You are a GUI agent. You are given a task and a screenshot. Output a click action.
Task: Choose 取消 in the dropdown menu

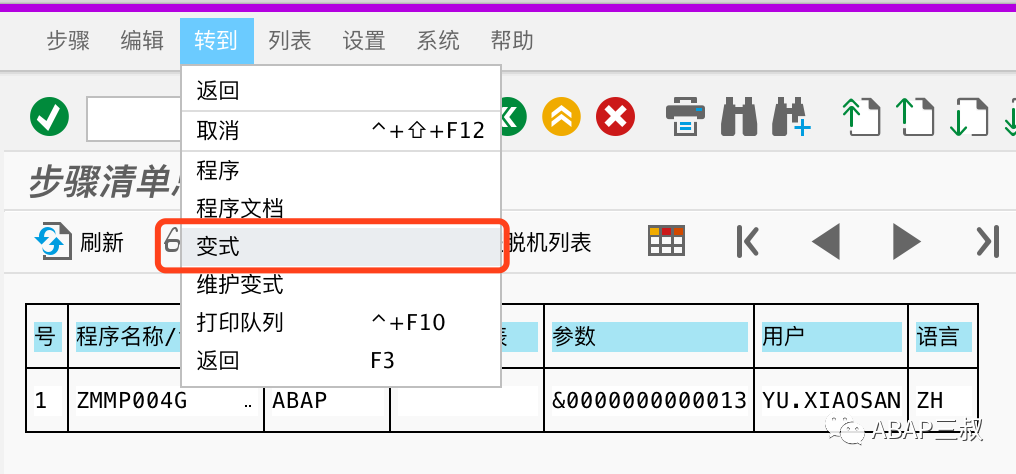click(x=341, y=131)
